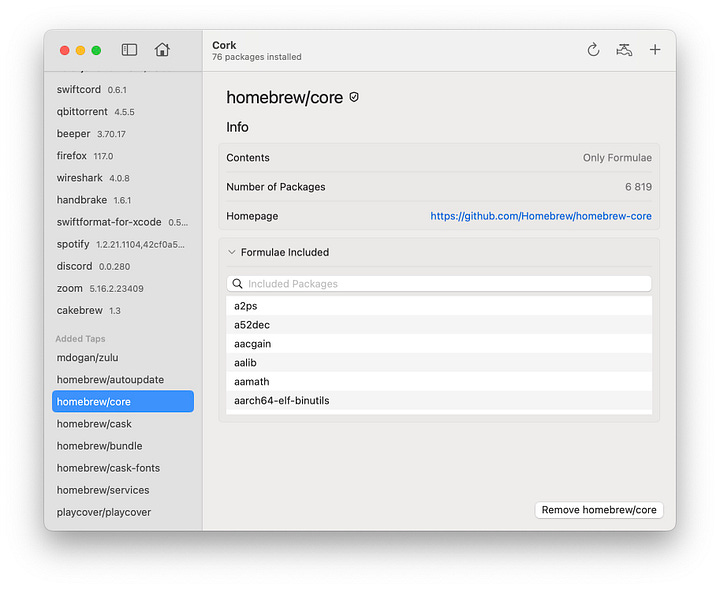This screenshot has width=720, height=589.
Task: Refresh packages with the update arrow icon
Action: [x=593, y=50]
